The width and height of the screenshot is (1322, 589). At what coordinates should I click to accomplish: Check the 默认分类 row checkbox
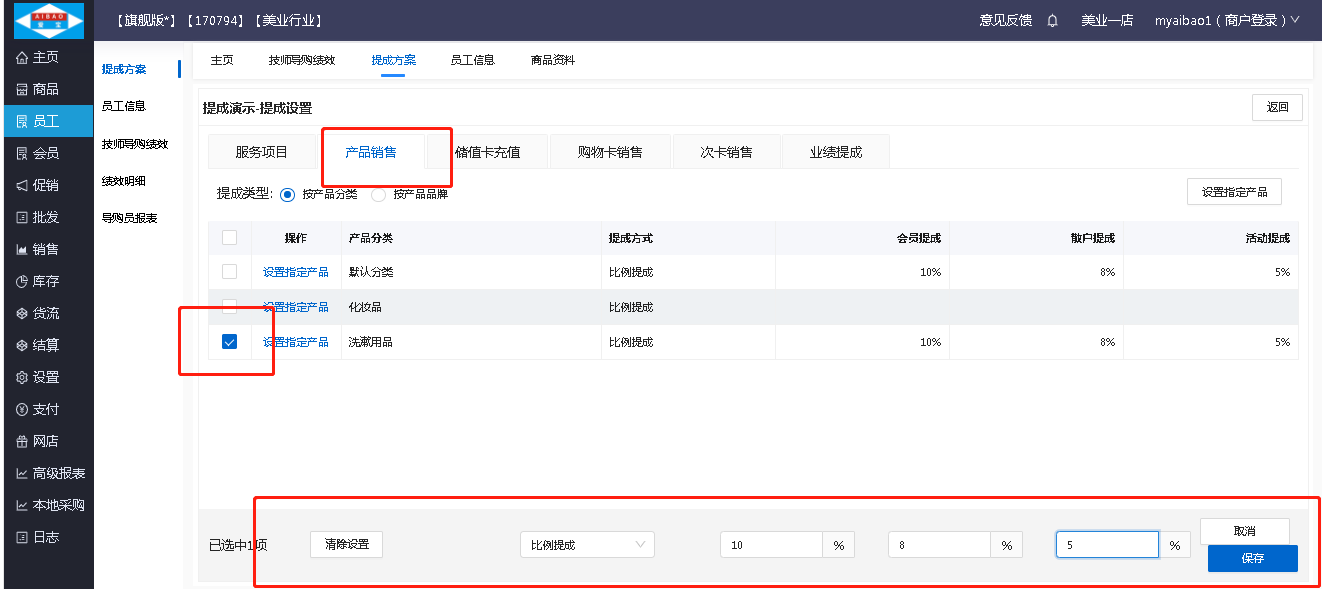(x=229, y=272)
